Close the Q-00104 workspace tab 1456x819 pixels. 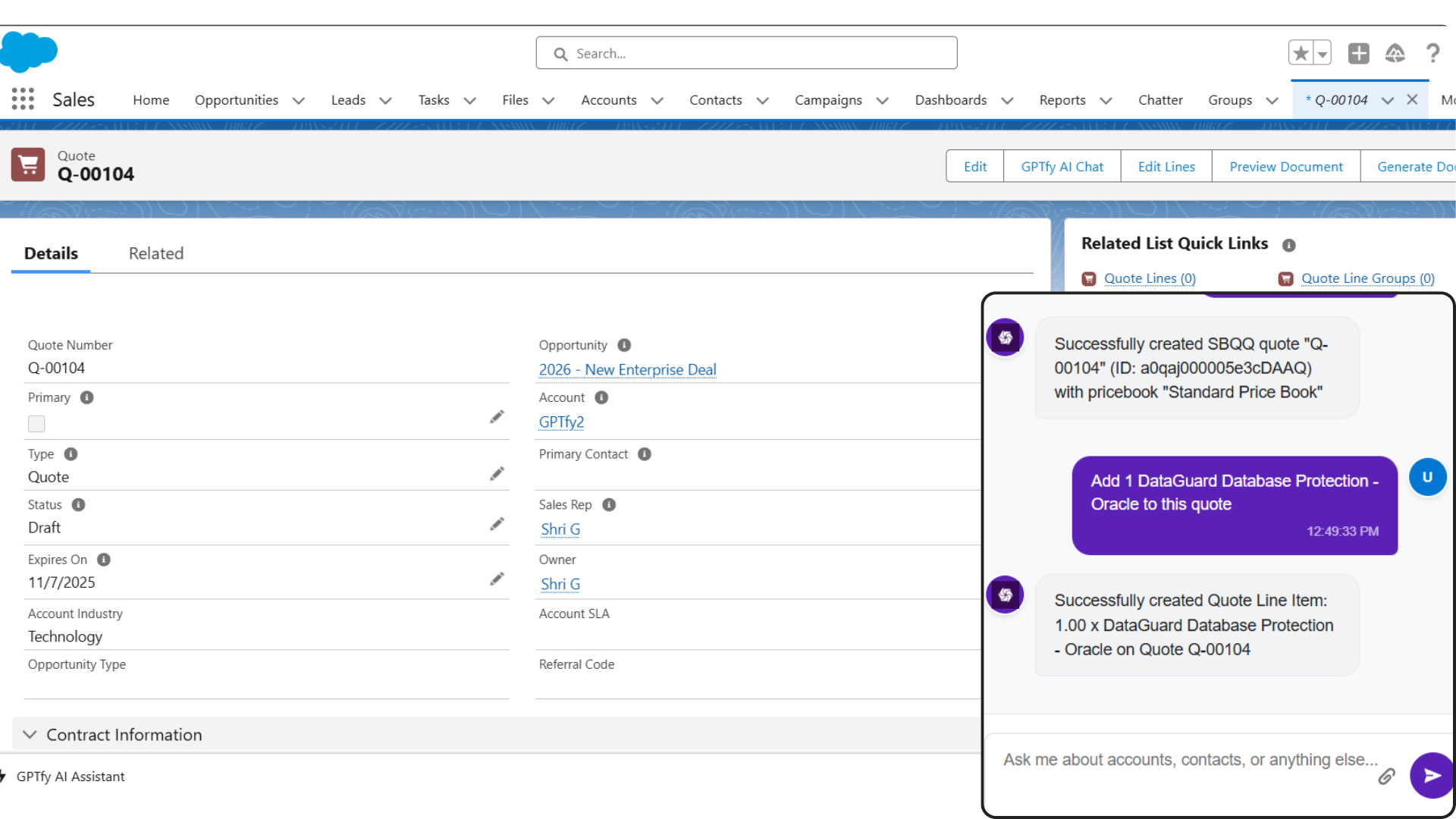(x=1412, y=99)
